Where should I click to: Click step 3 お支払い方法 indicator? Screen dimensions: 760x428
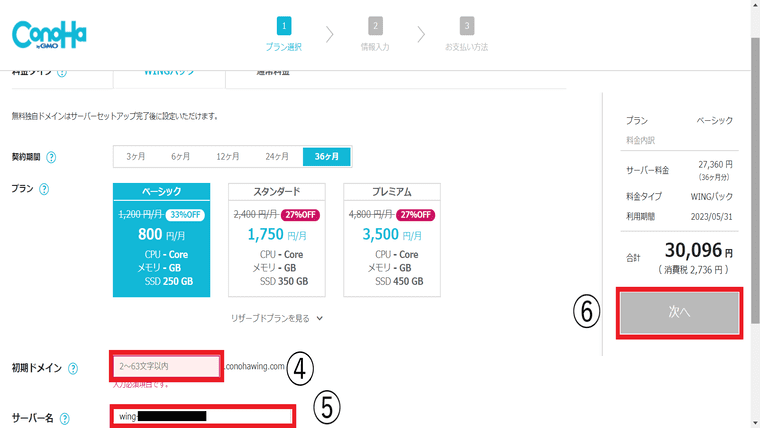click(x=467, y=34)
